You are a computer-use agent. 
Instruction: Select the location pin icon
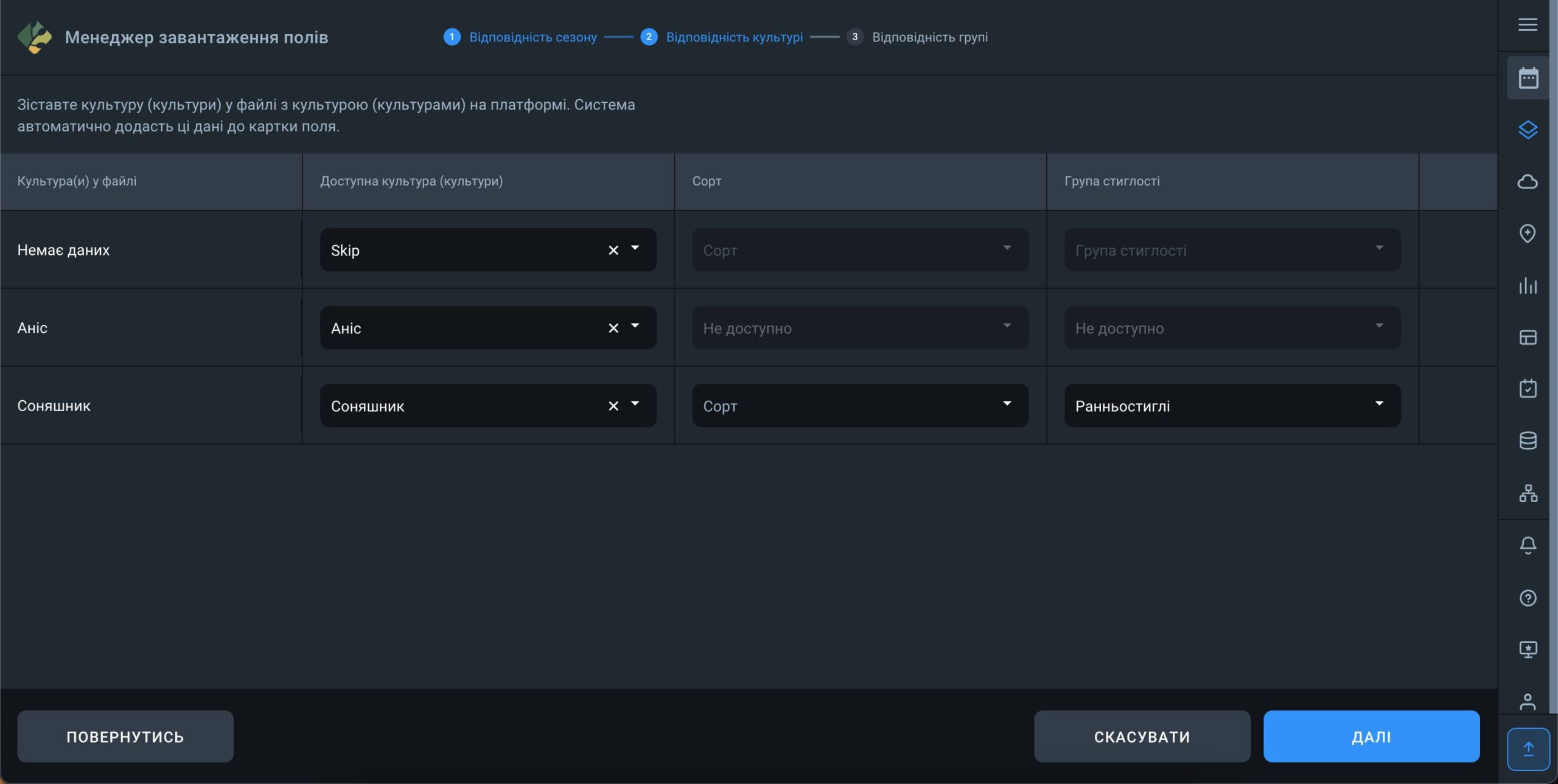click(x=1528, y=234)
